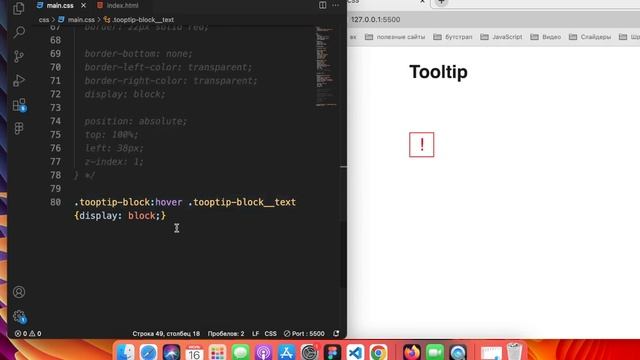Viewport: 640px width, 360px height.
Task: Open Figma from the Dock
Action: (332, 352)
